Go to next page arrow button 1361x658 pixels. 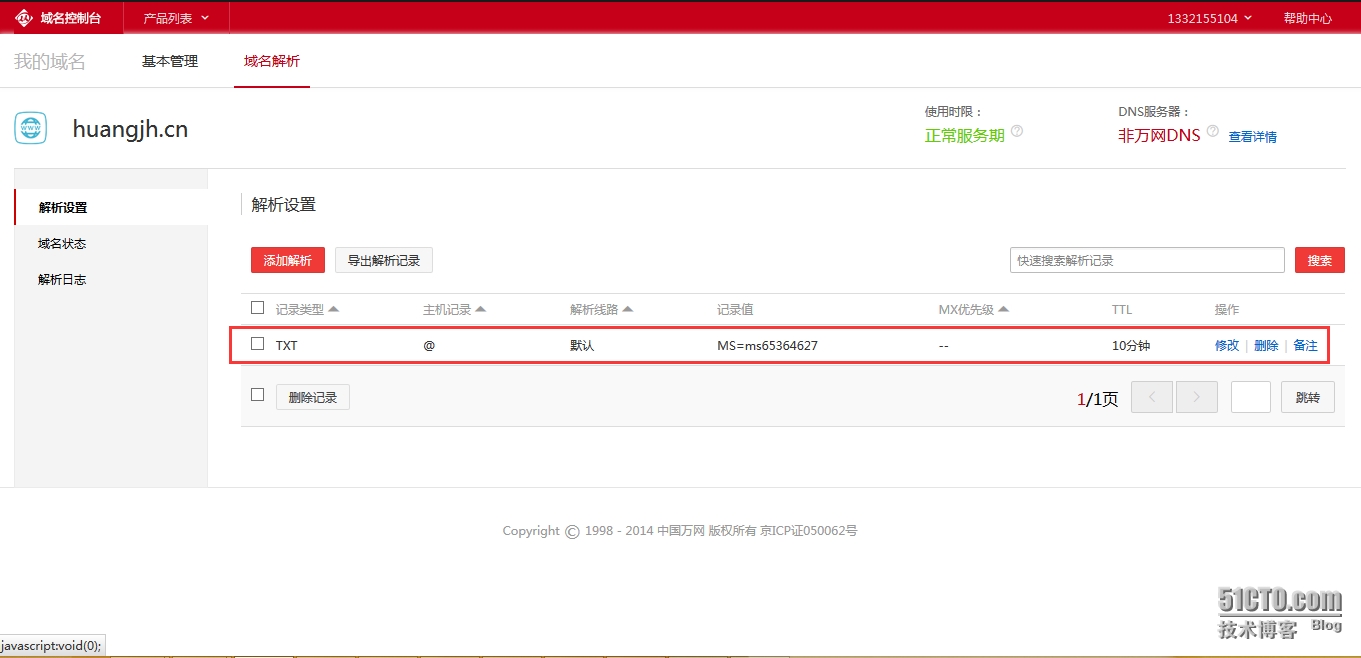pyautogui.click(x=1196, y=397)
